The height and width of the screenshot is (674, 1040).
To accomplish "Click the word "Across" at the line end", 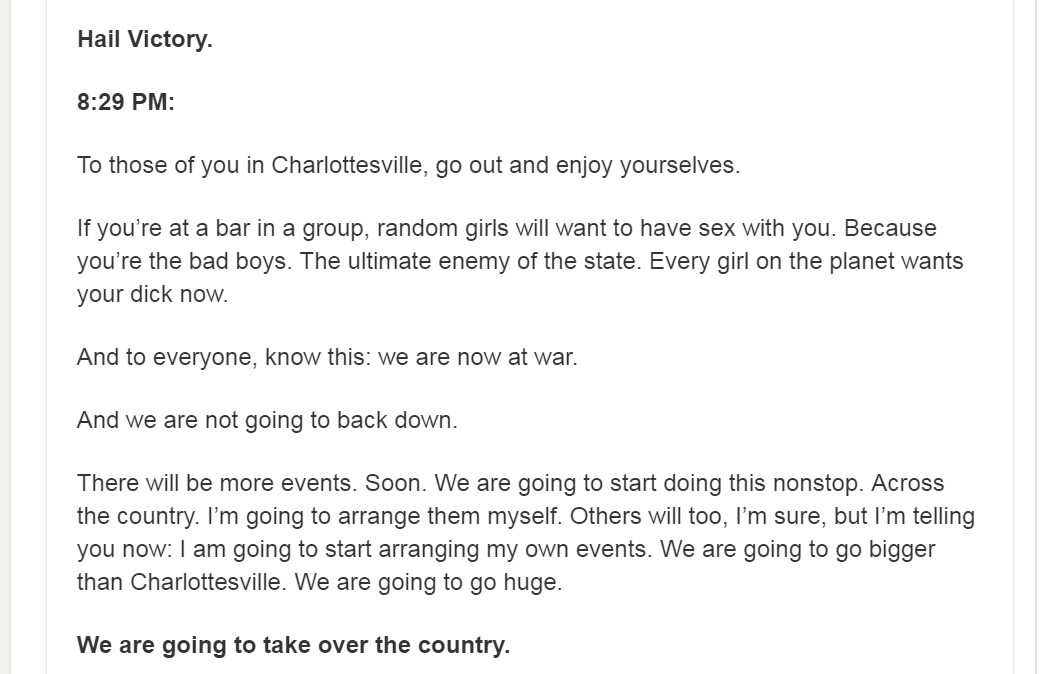I will (x=907, y=483).
